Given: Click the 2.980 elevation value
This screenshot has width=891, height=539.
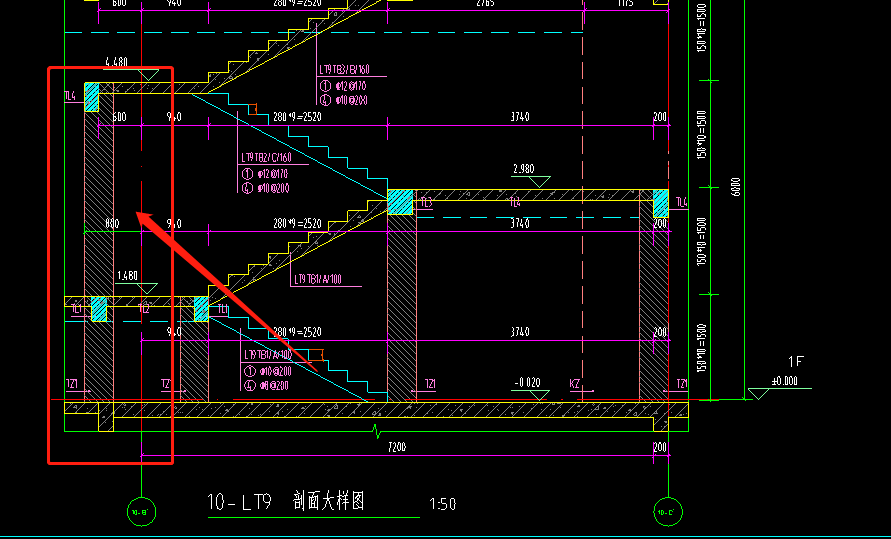Looking at the screenshot, I should [523, 169].
